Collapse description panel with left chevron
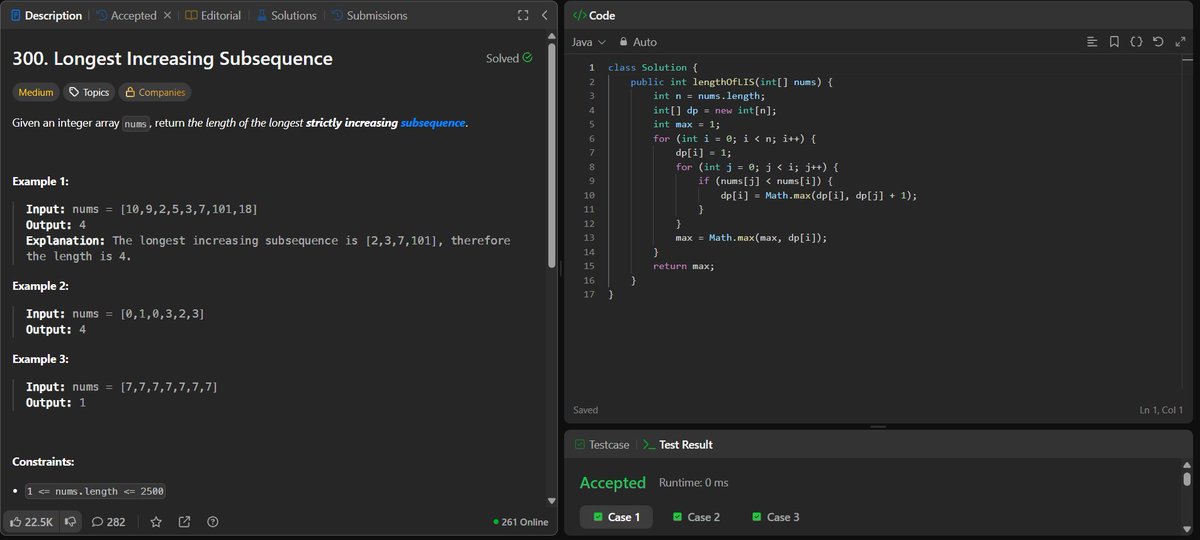 click(x=544, y=16)
